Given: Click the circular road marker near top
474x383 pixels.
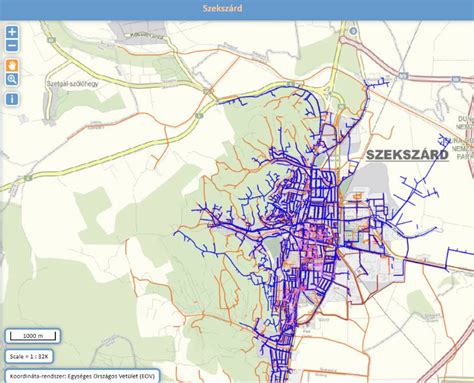Looking at the screenshot, I should (353, 31).
